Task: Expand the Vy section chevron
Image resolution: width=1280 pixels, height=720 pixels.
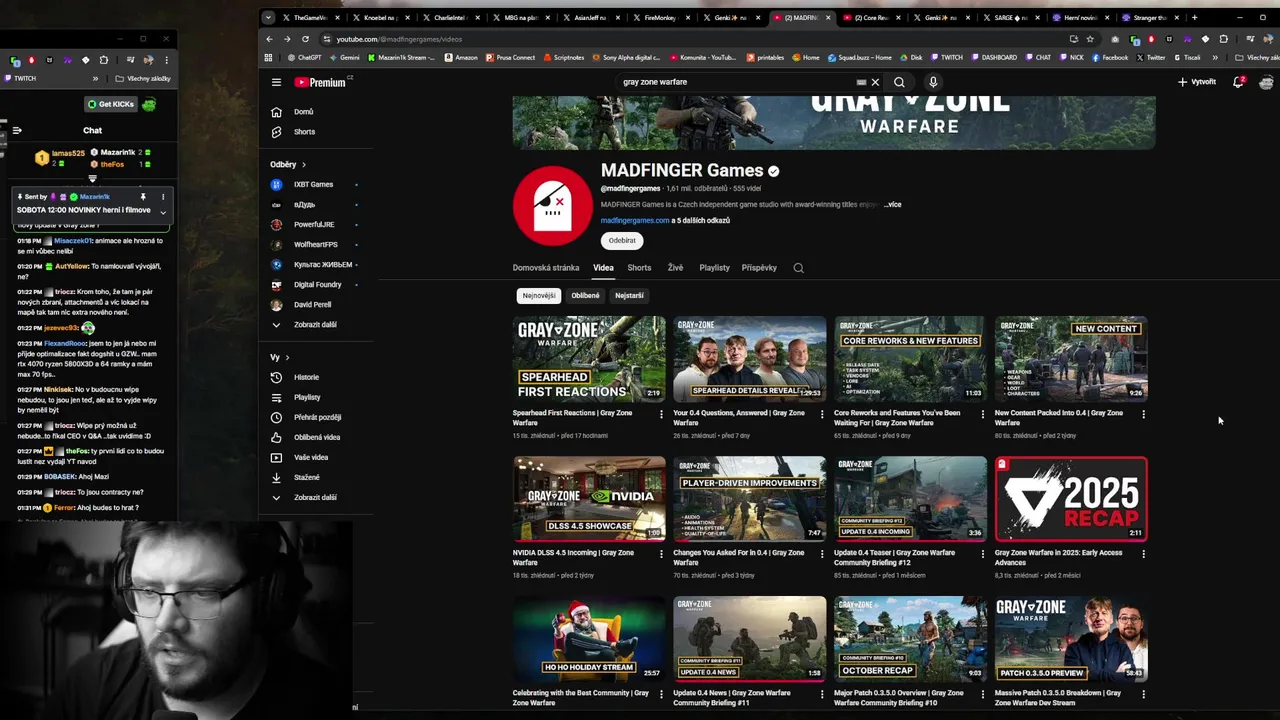Action: pos(287,357)
